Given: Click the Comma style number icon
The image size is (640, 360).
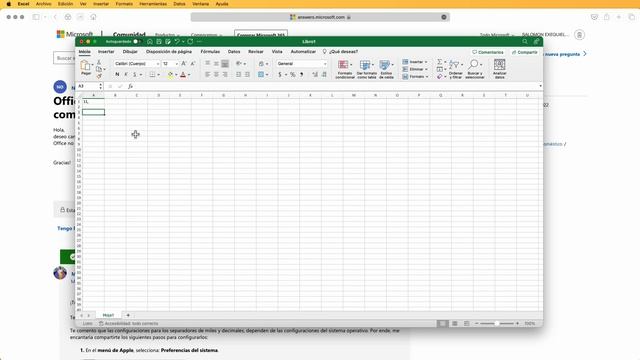Looking at the screenshot, I should (x=302, y=74).
